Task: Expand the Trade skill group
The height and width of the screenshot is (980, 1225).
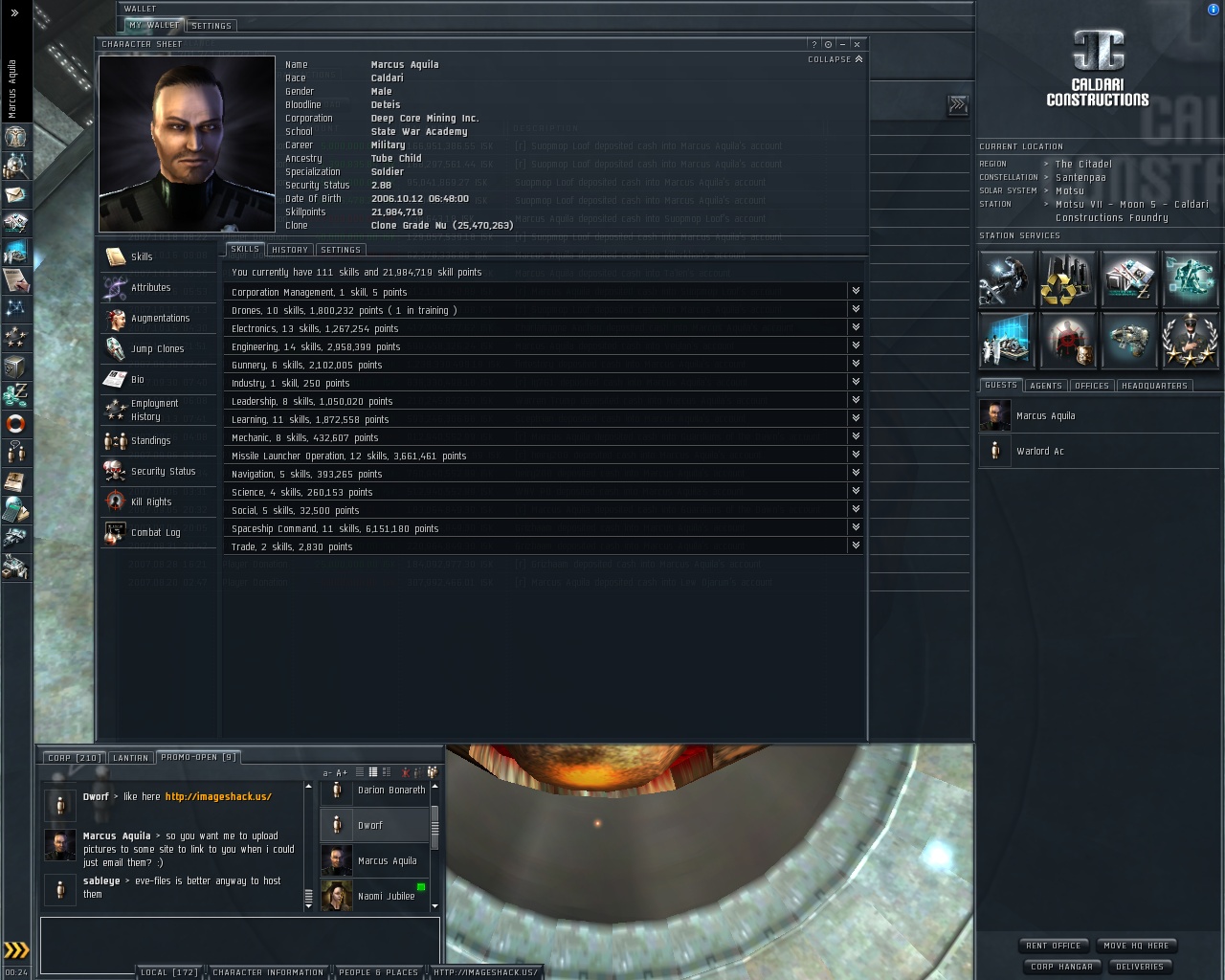Action: [856, 546]
